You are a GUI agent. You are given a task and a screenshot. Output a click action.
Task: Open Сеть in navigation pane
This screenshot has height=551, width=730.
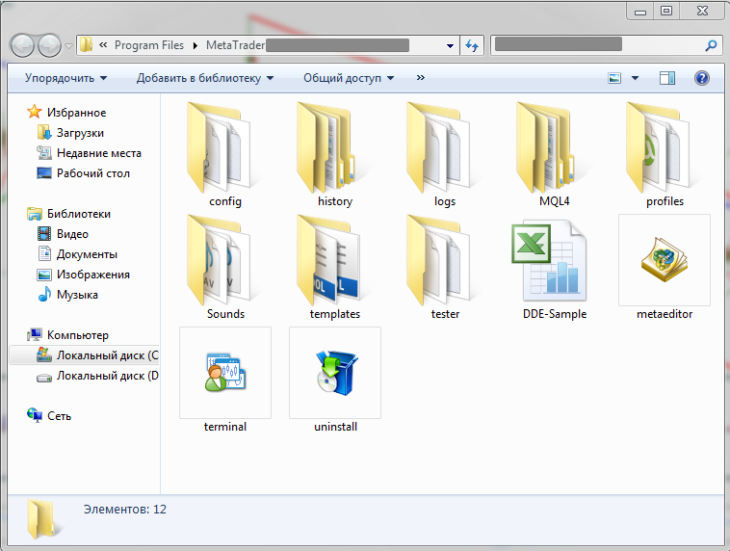(49, 416)
